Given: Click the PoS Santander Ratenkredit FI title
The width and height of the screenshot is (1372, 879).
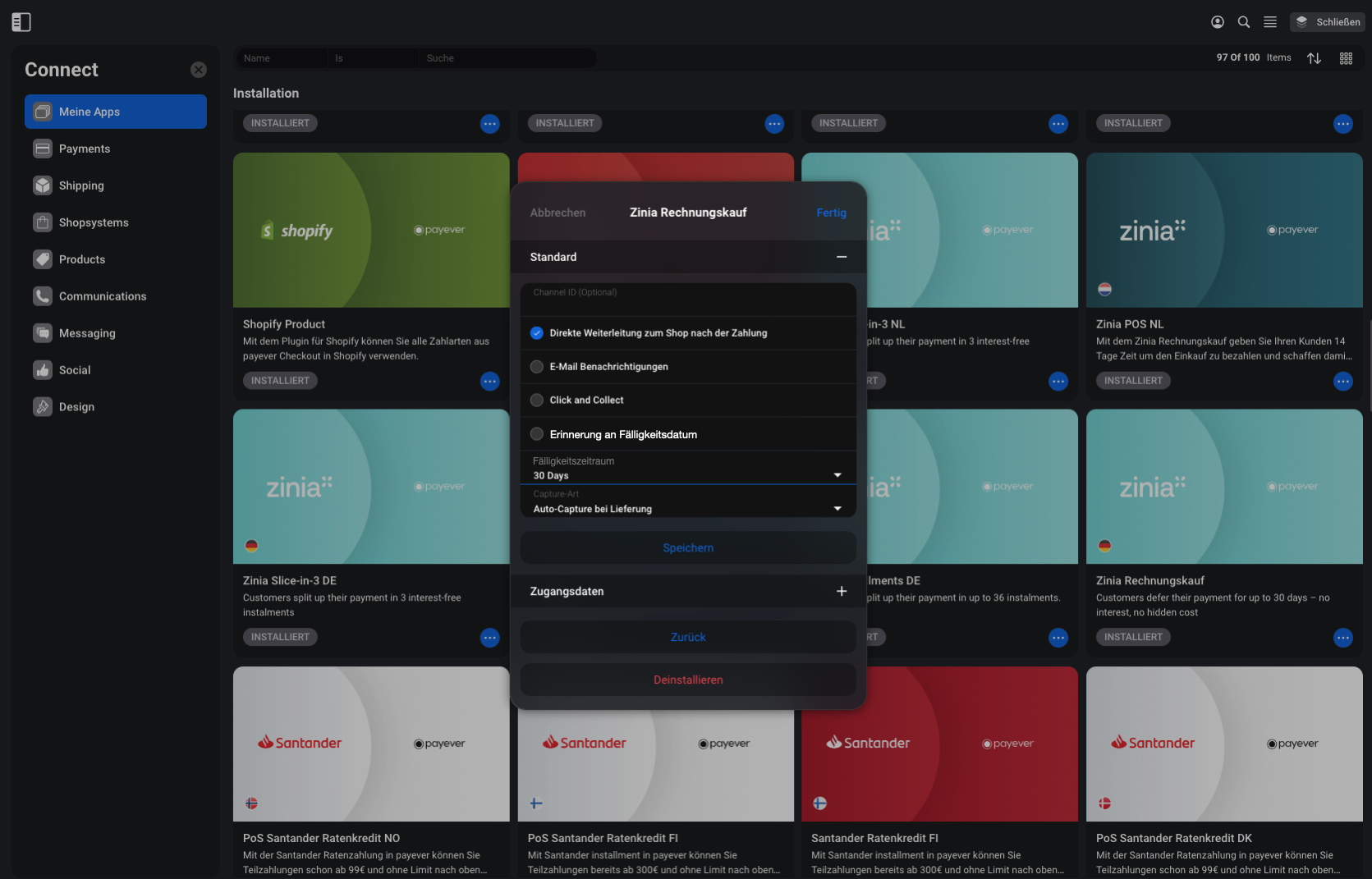Looking at the screenshot, I should [603, 838].
